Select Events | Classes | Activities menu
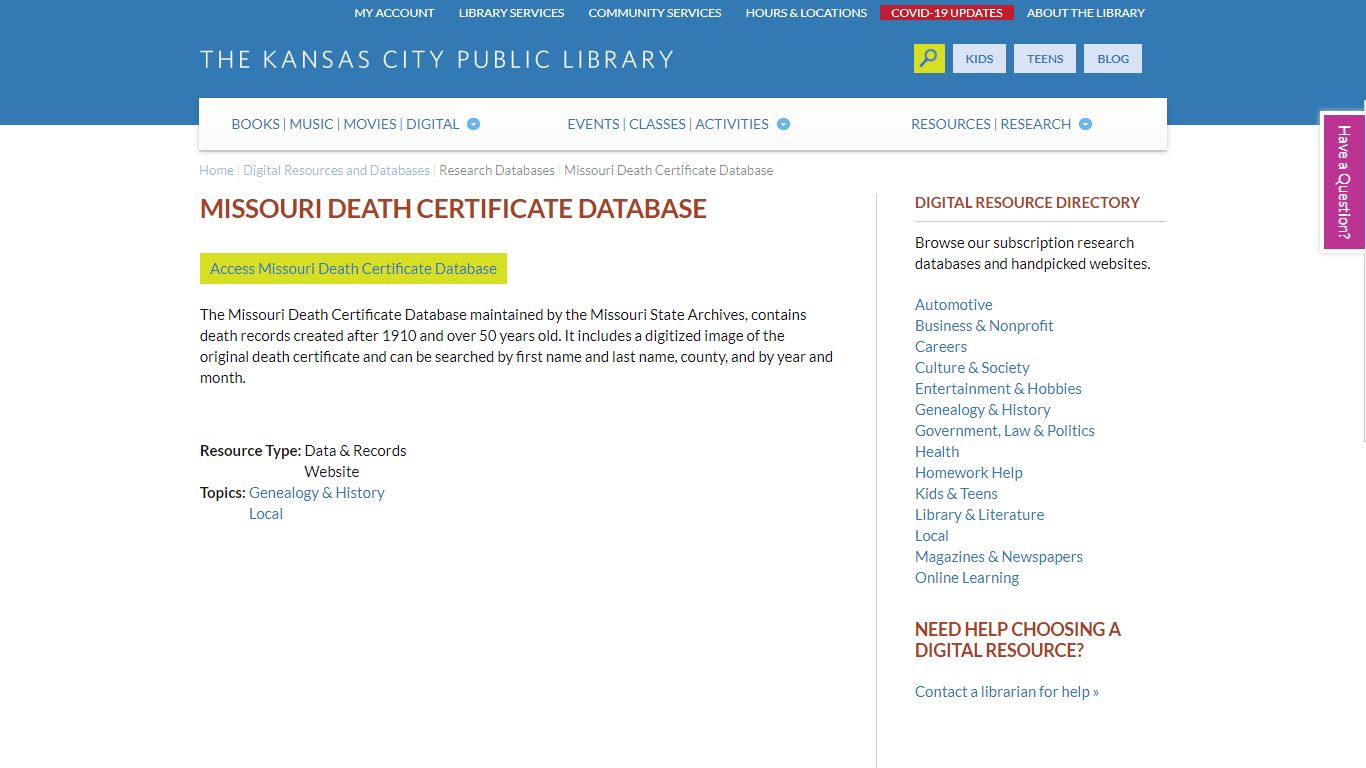This screenshot has height=768, width=1366. tap(668, 124)
